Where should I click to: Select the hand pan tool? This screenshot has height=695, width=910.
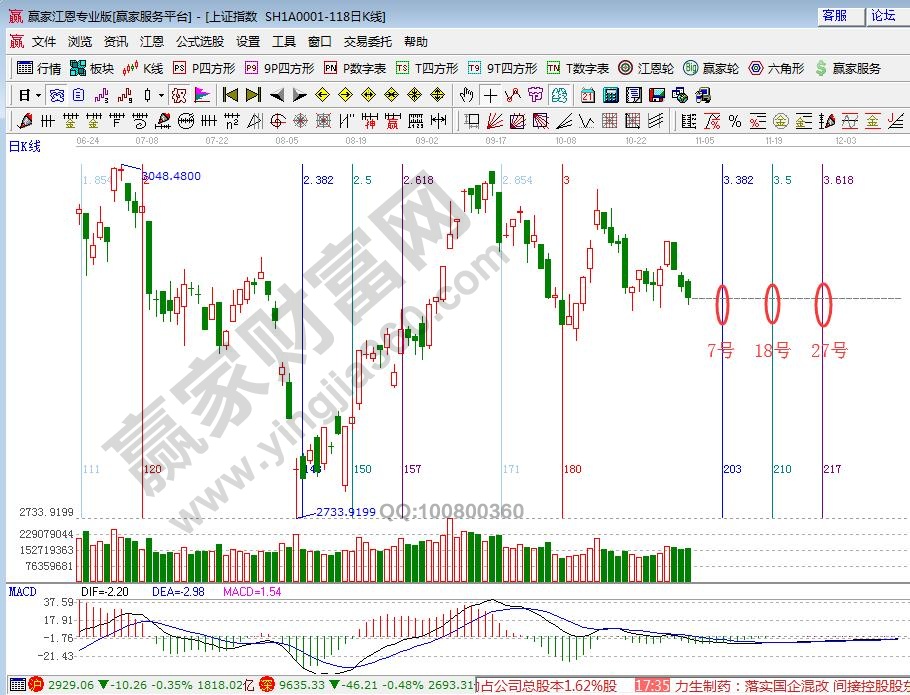tap(466, 96)
